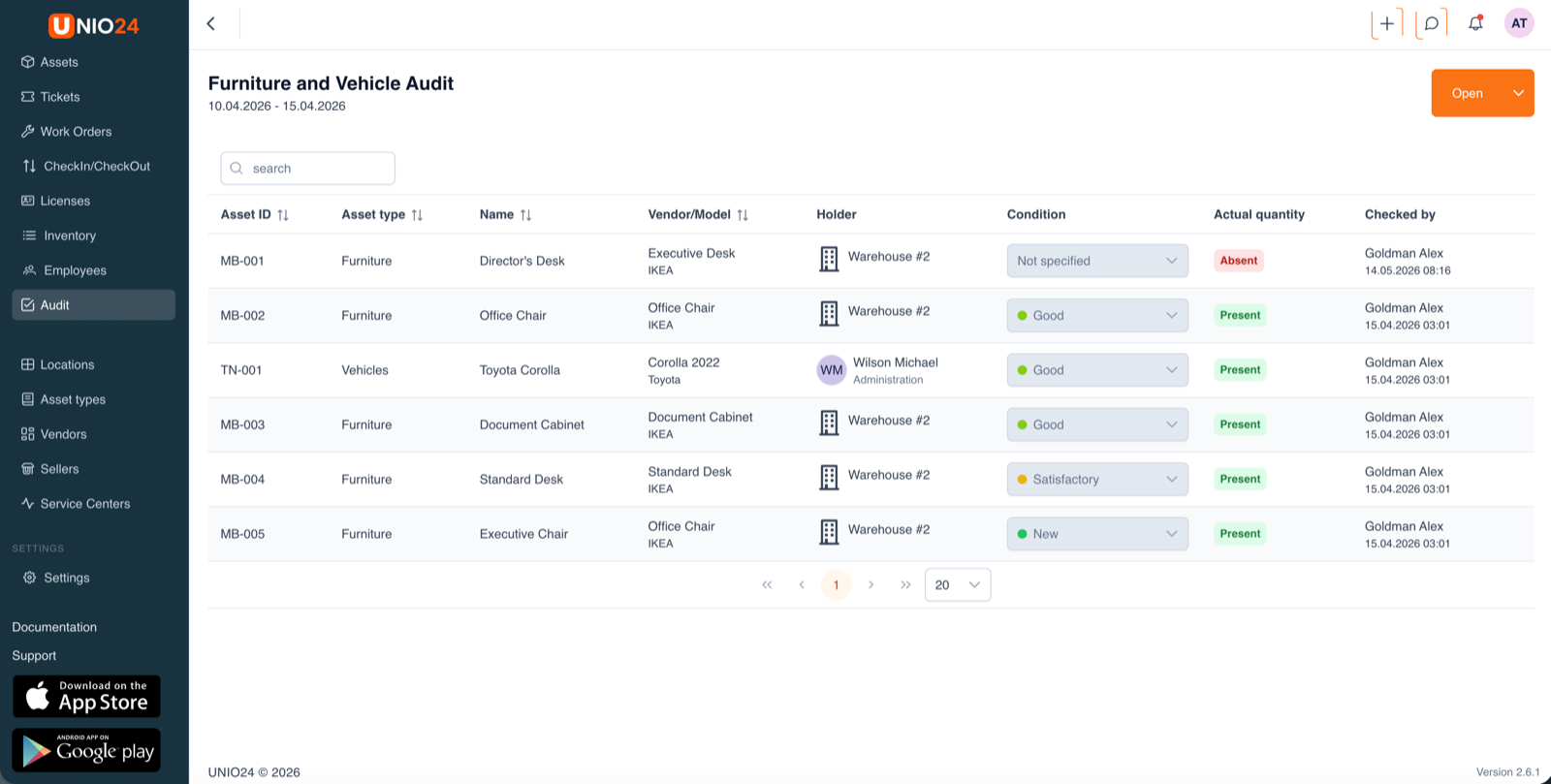Sort by Name arrows icon

(525, 215)
